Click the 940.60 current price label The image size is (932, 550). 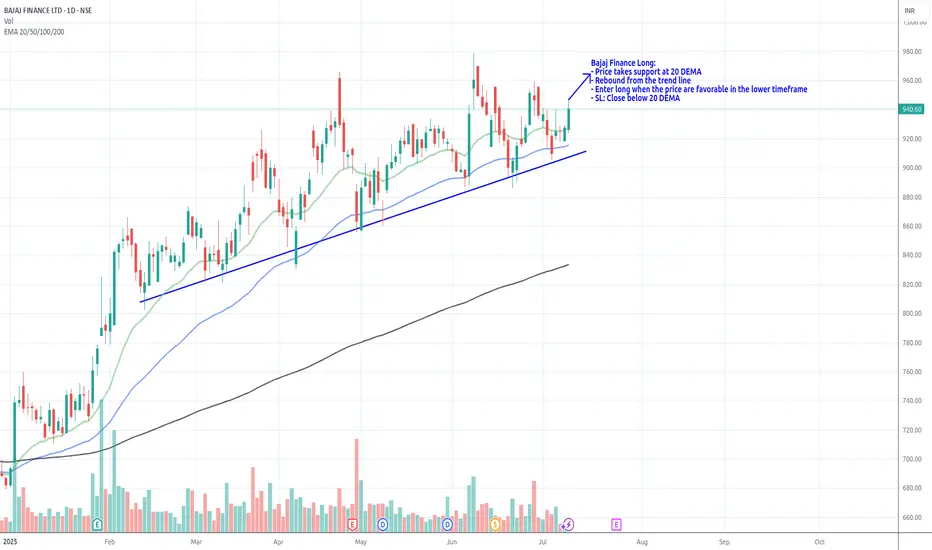click(x=912, y=109)
